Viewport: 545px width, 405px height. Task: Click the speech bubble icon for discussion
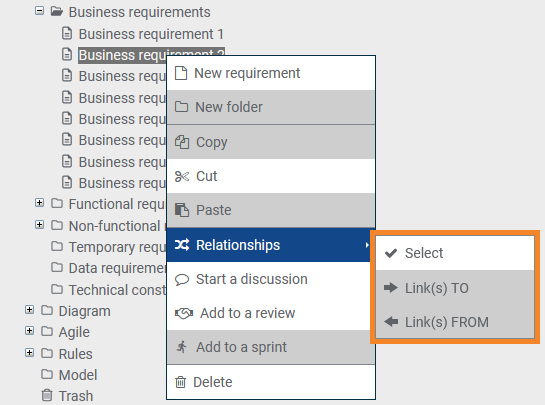[x=182, y=280]
